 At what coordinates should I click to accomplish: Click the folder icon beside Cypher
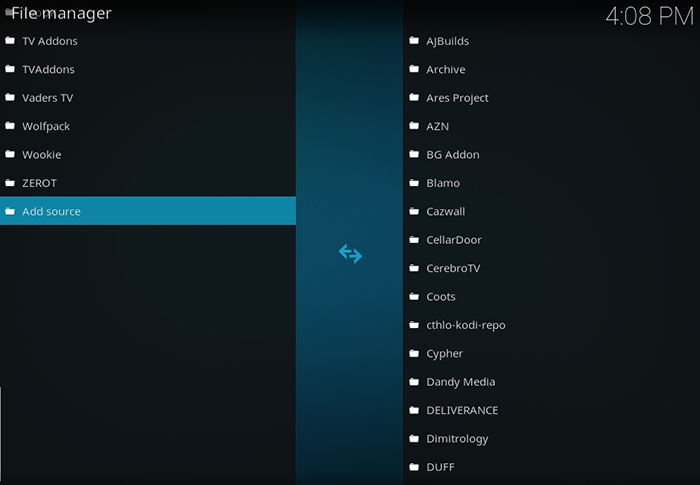click(414, 353)
